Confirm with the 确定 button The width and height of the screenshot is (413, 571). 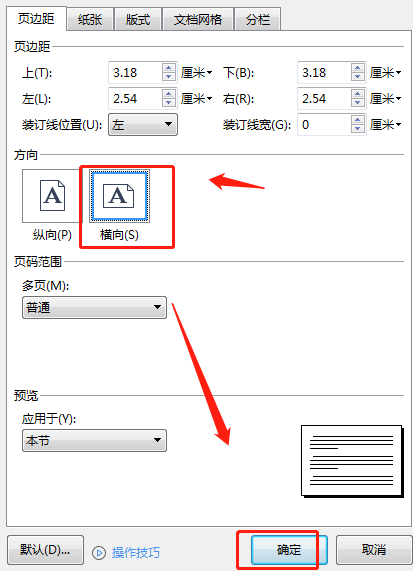pyautogui.click(x=289, y=550)
